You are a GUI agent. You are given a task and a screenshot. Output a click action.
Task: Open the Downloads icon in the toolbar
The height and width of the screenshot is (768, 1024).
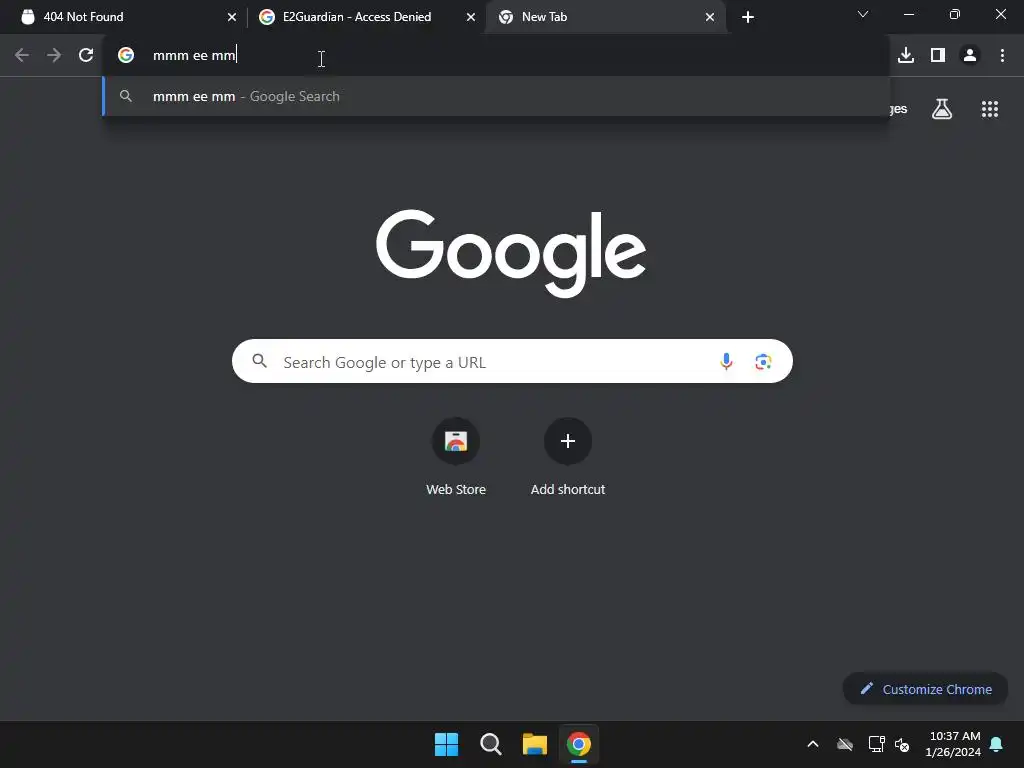906,56
